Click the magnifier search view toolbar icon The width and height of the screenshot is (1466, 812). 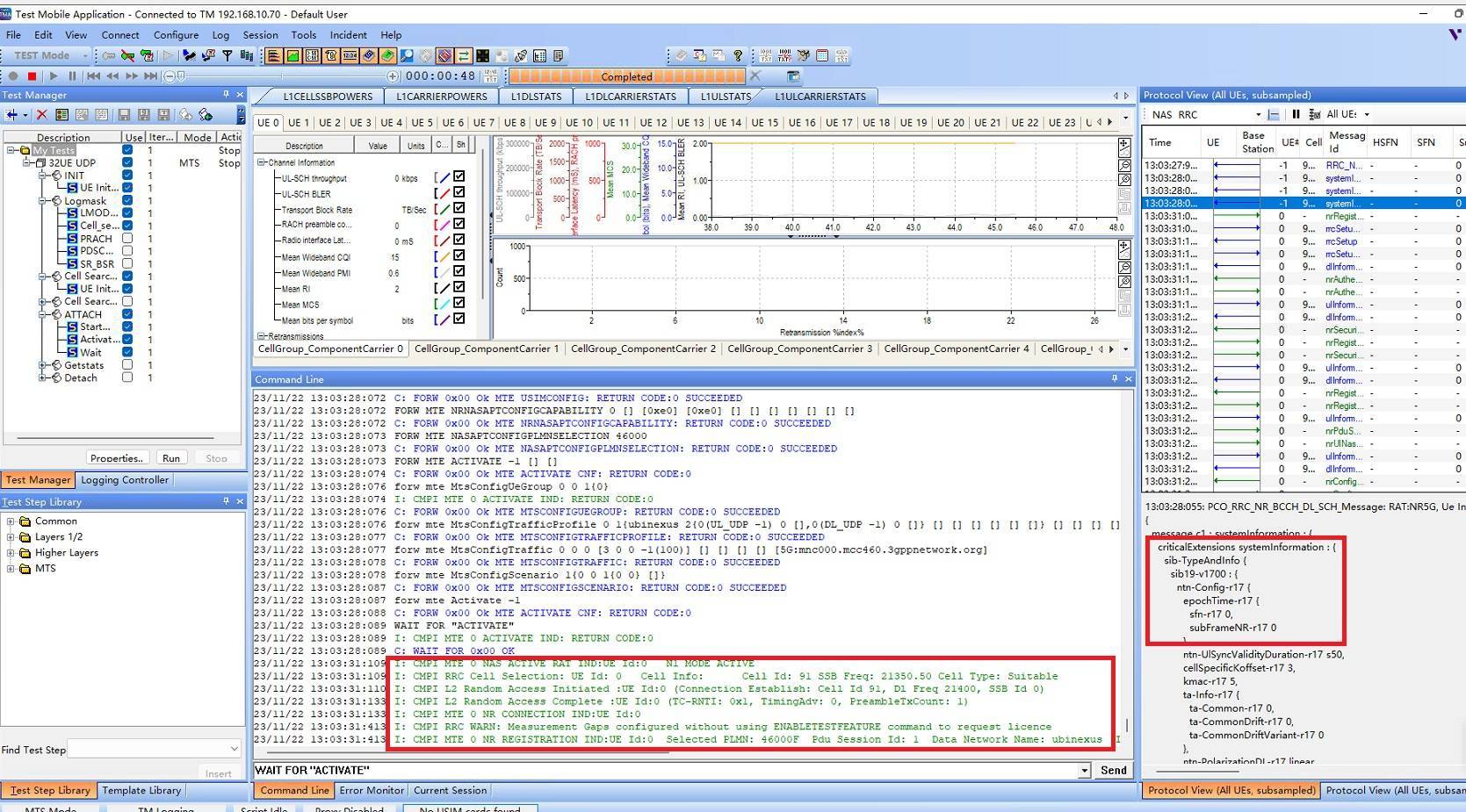(x=407, y=55)
